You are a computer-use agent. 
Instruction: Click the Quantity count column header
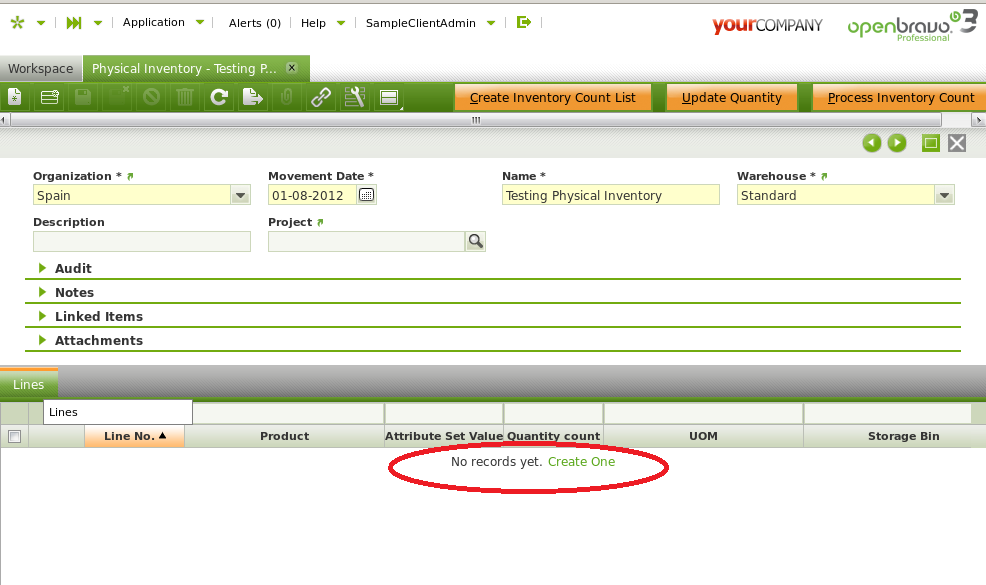pyautogui.click(x=553, y=436)
